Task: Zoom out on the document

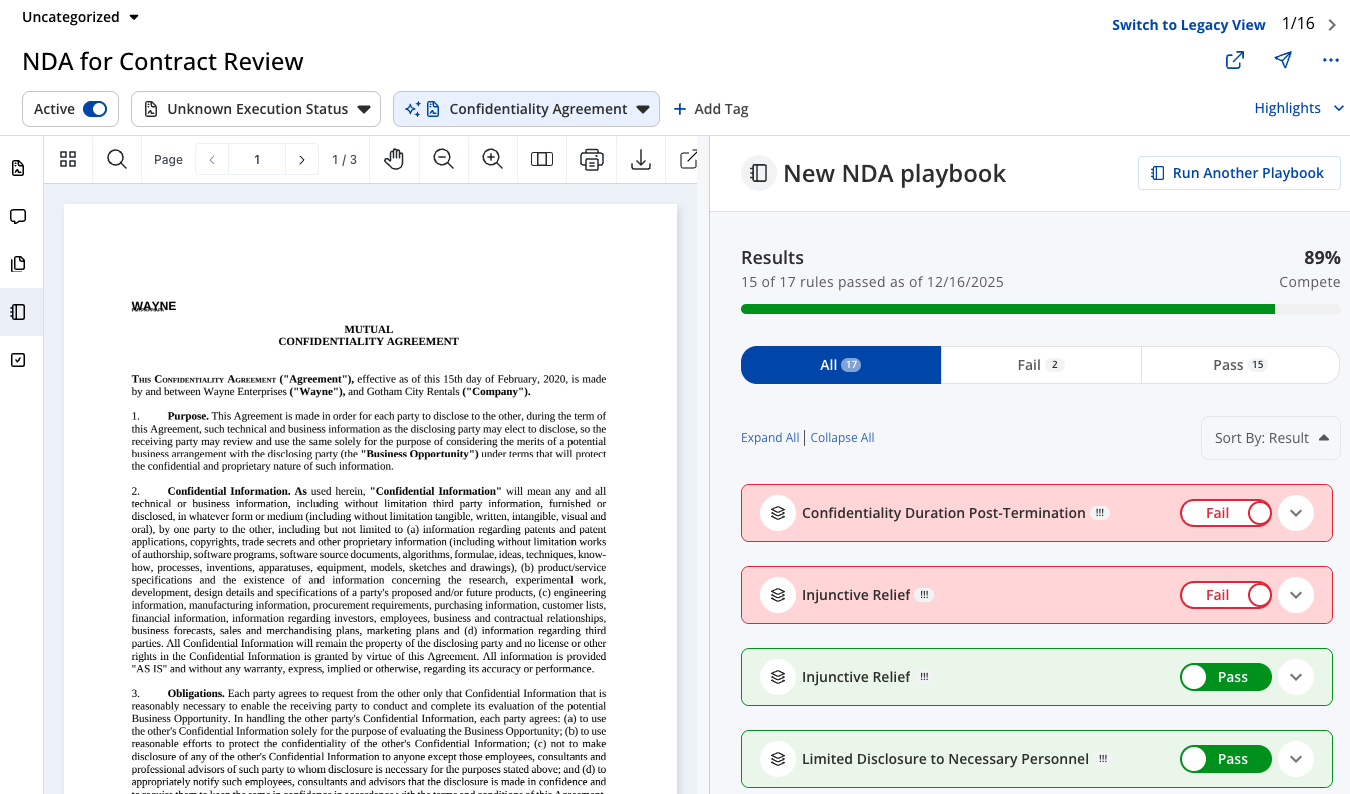Action: coord(443,159)
